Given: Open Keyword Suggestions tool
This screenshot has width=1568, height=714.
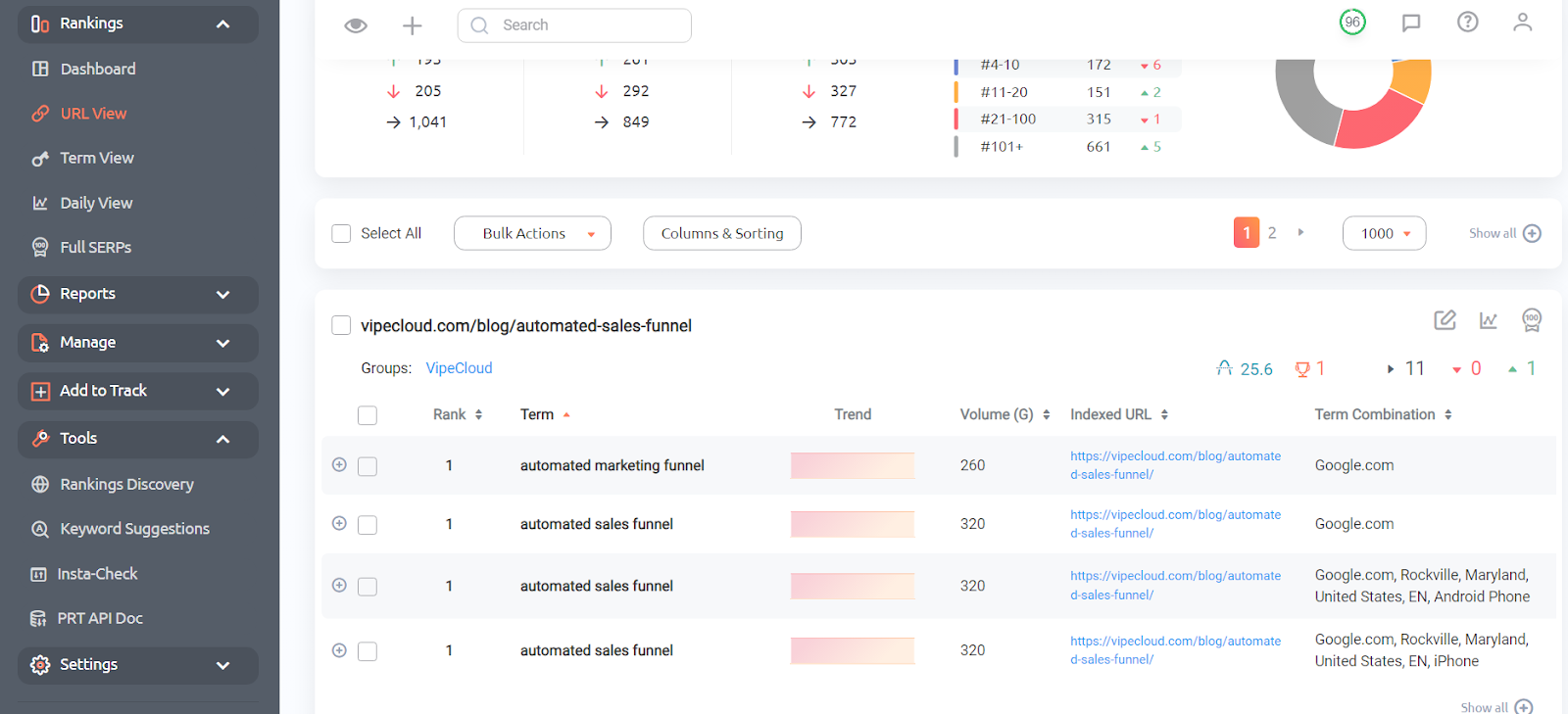Looking at the screenshot, I should [134, 529].
